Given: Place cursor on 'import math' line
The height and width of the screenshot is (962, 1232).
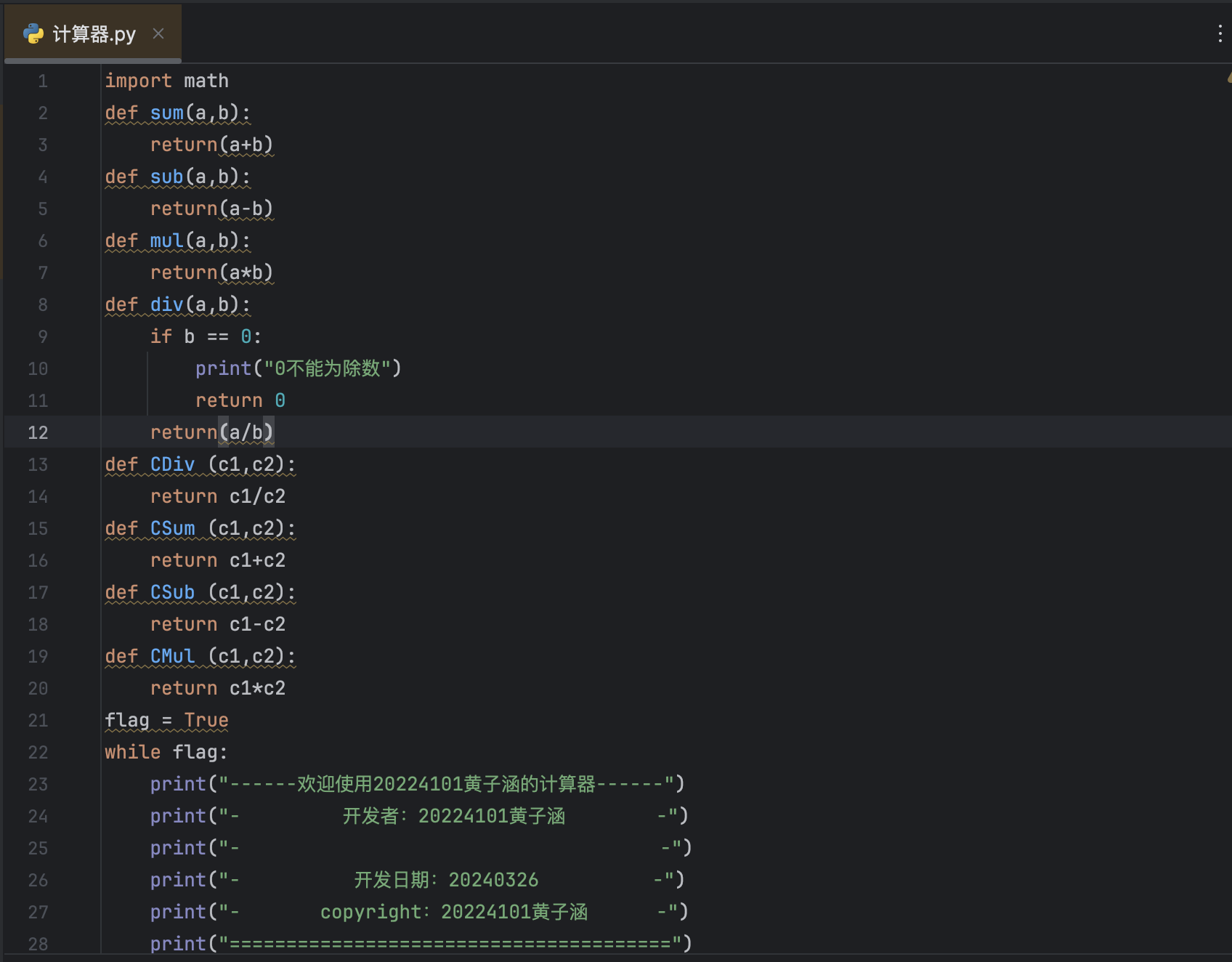Looking at the screenshot, I should 166,81.
